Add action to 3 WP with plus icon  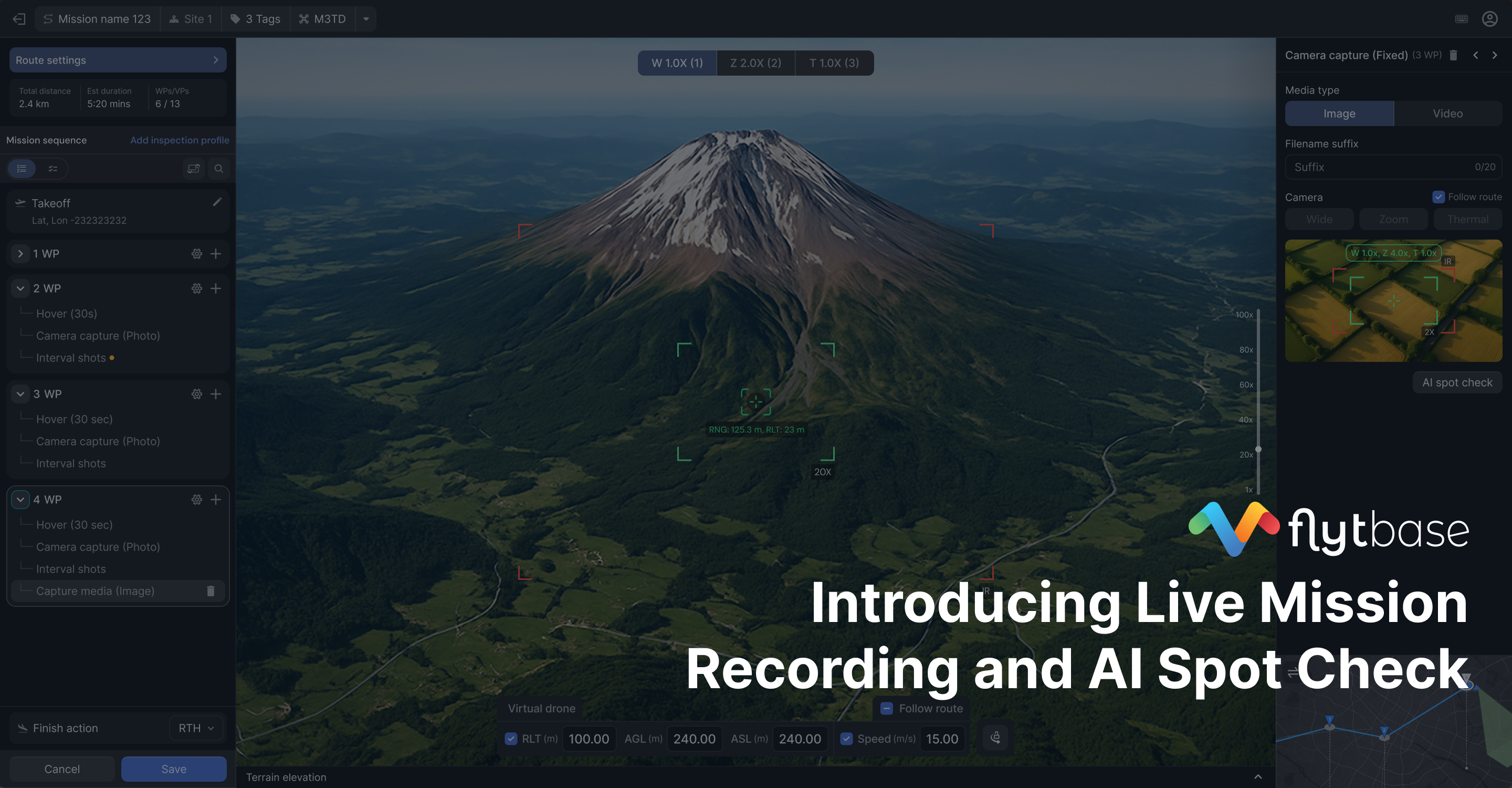click(x=216, y=394)
